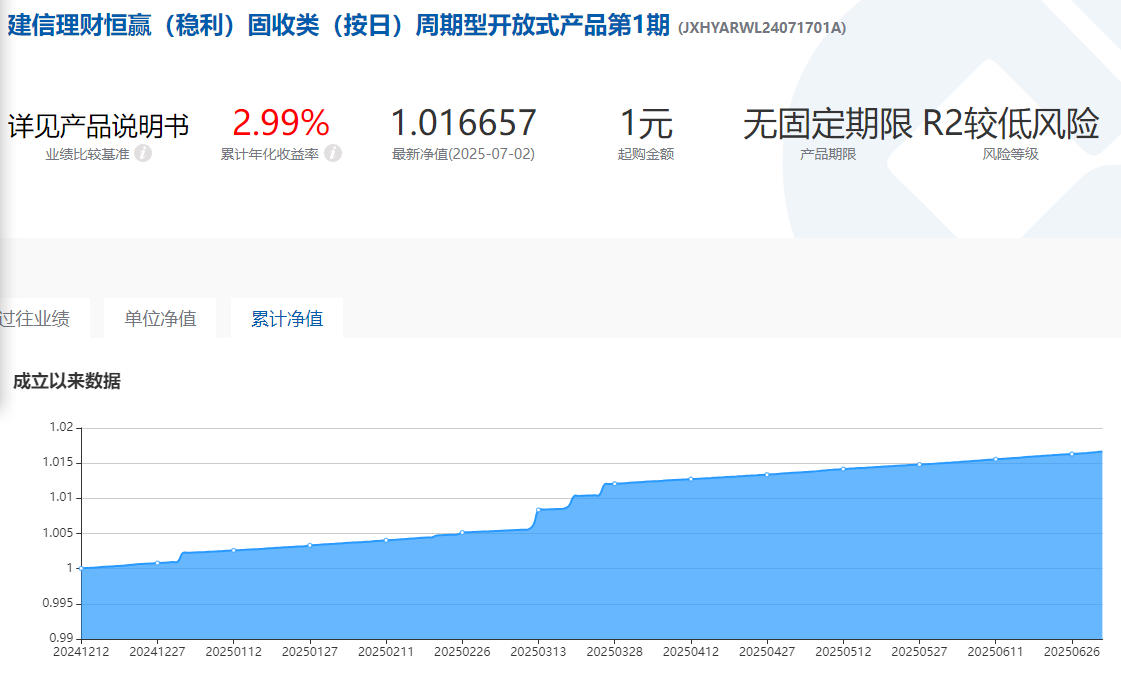This screenshot has width=1121, height=677.
Task: Click chart data point at 20250226
Action: pyautogui.click(x=462, y=533)
